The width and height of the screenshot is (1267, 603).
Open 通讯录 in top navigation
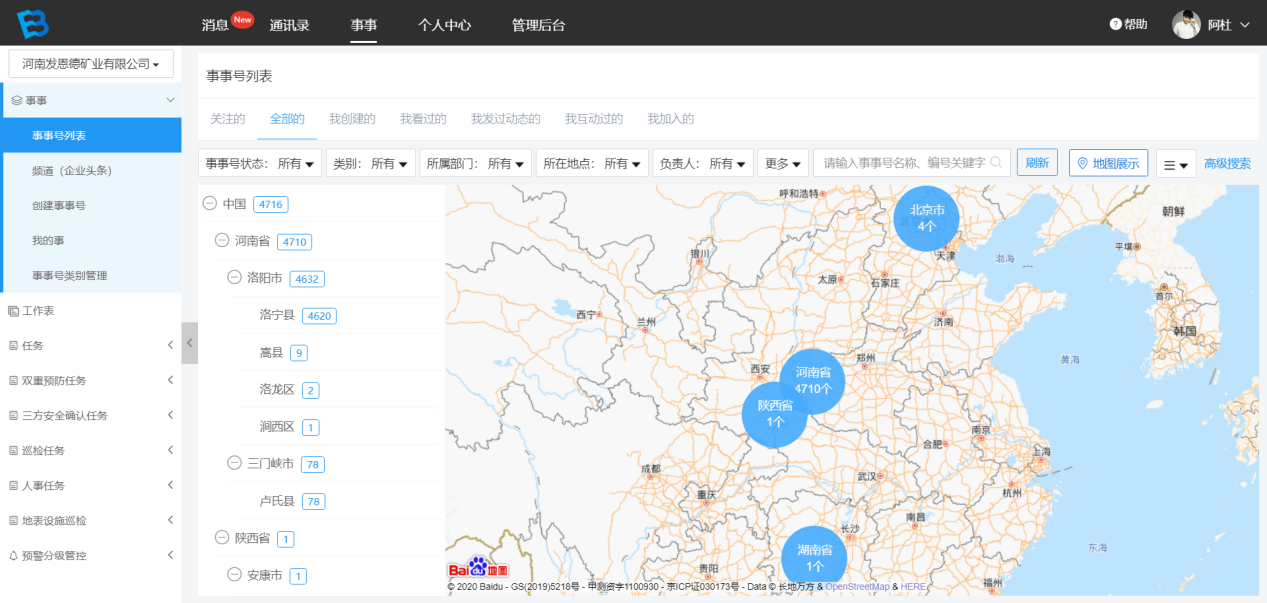(290, 25)
